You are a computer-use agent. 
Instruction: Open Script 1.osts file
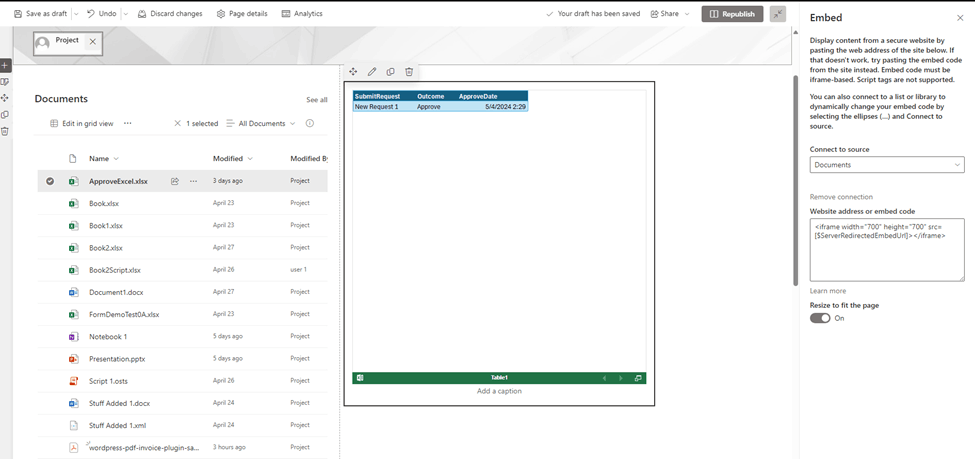[x=109, y=381]
